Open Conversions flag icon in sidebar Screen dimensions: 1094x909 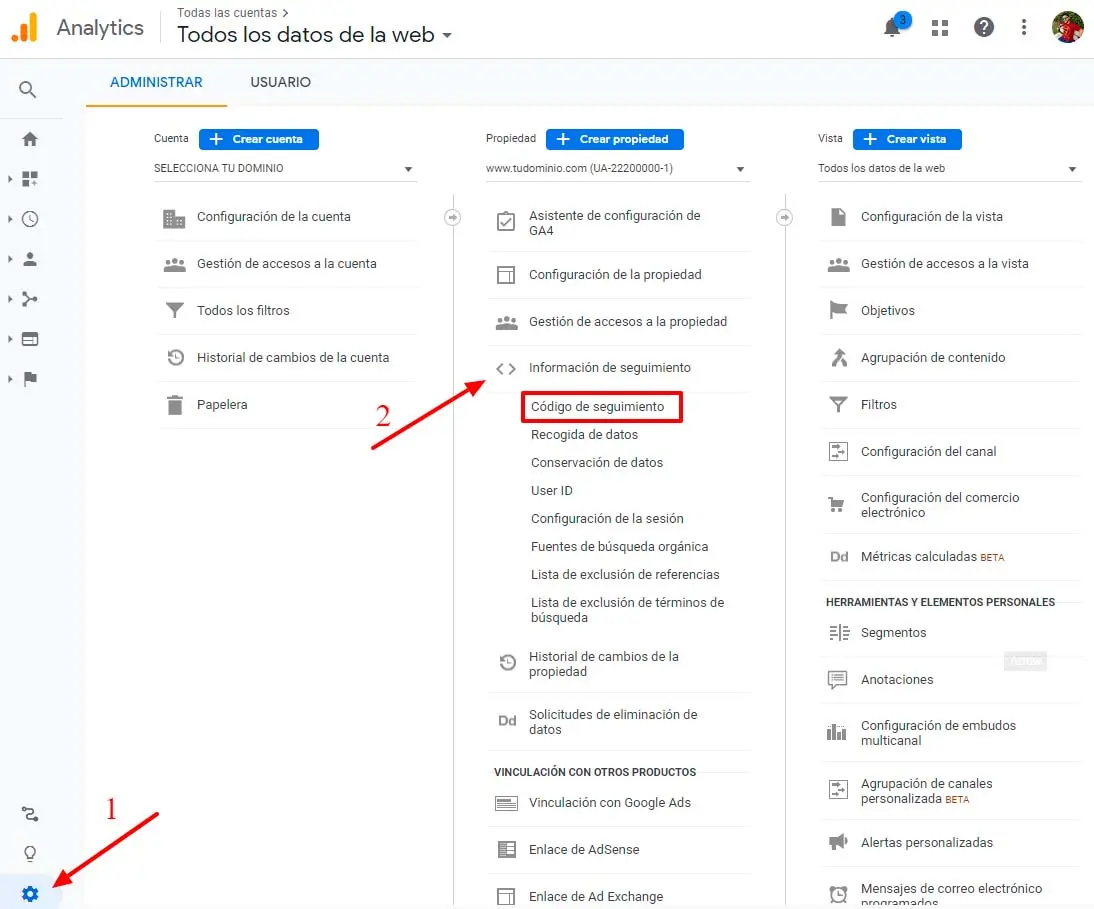(29, 379)
